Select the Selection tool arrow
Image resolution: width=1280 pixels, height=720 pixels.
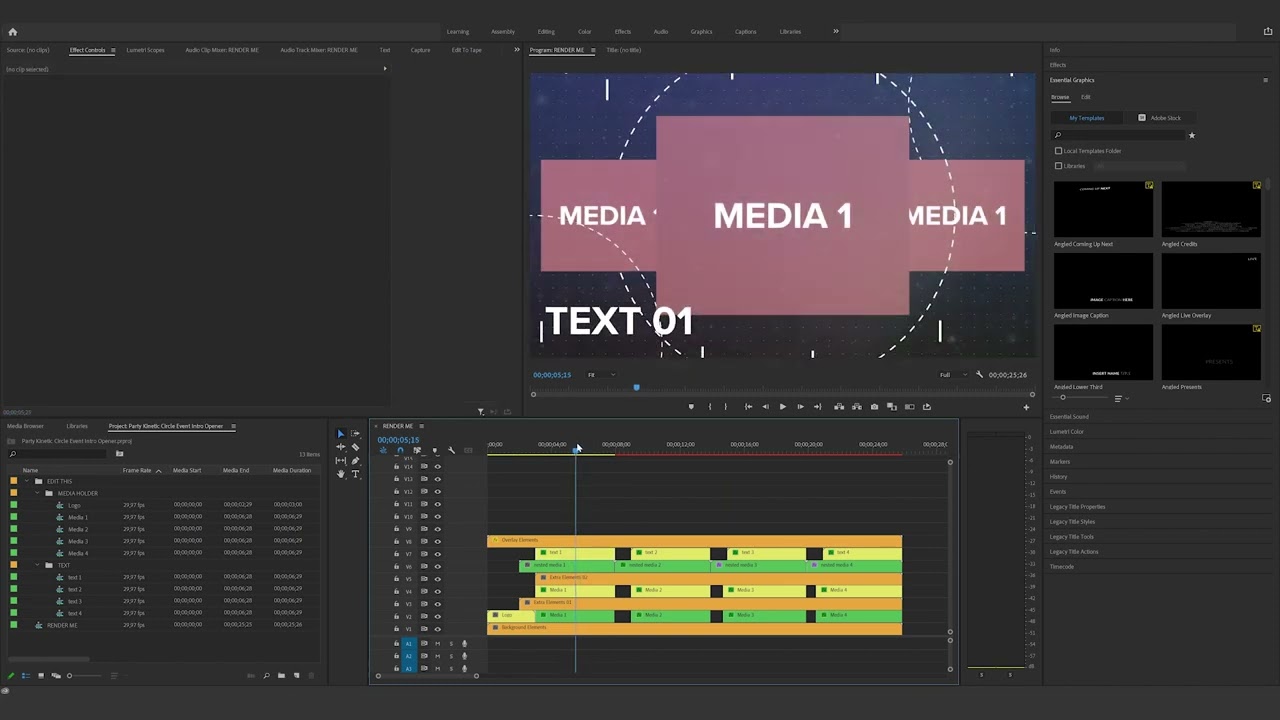coord(340,434)
